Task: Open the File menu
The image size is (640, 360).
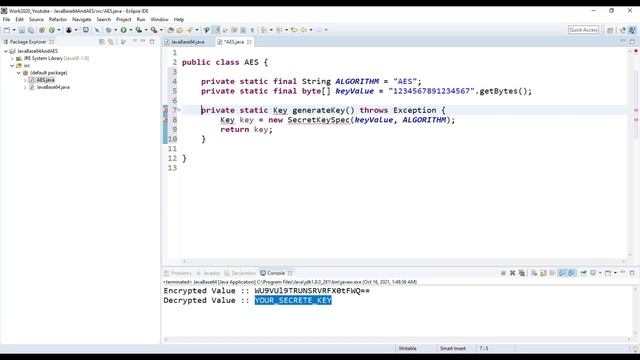Action: pos(6,19)
